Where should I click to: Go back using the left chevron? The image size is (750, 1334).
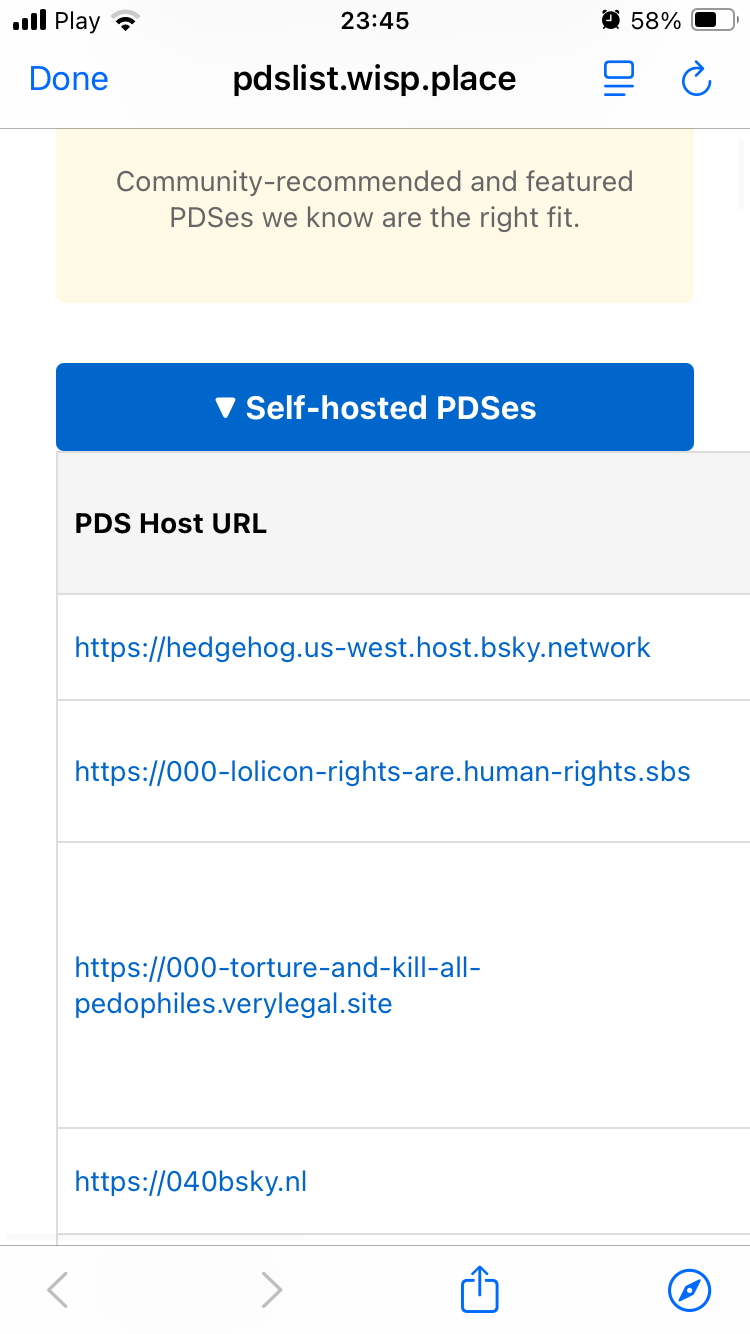58,1290
